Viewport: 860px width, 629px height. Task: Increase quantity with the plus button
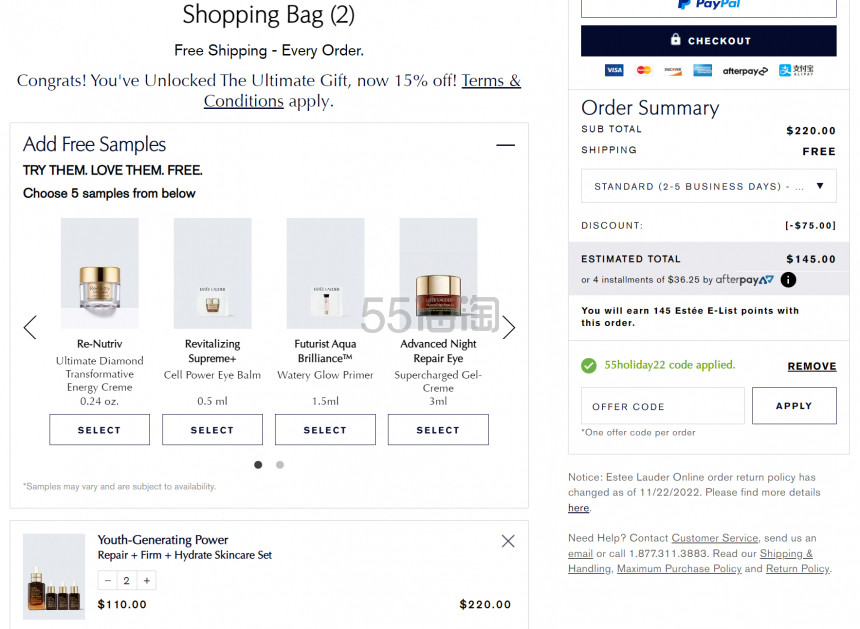[146, 580]
